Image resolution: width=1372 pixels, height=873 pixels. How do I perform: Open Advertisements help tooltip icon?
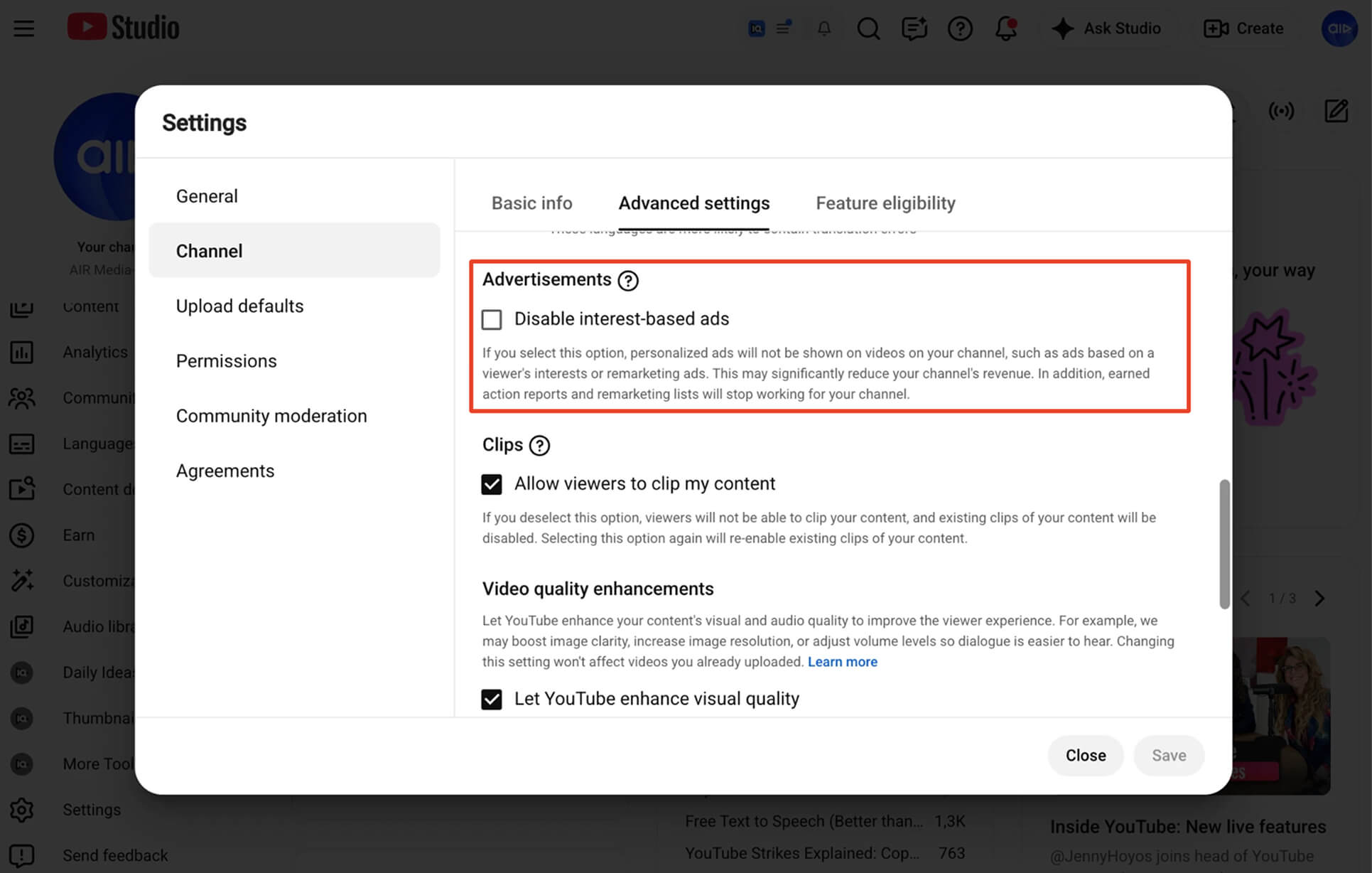(628, 280)
